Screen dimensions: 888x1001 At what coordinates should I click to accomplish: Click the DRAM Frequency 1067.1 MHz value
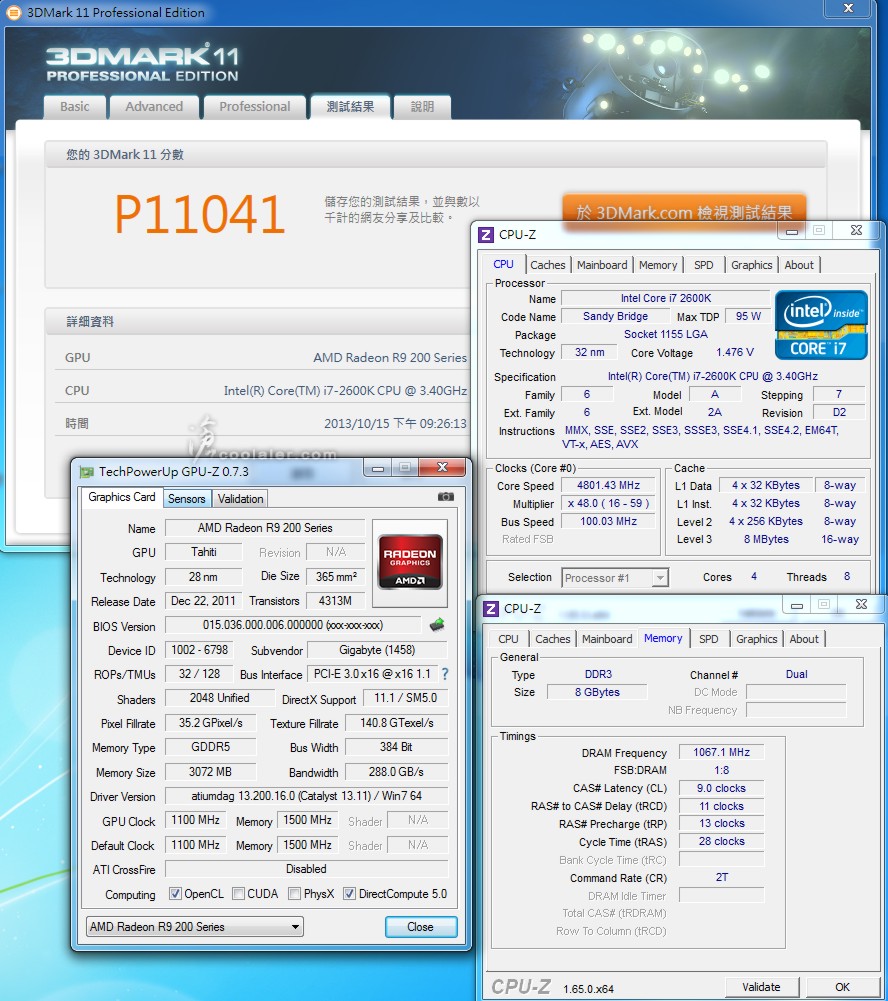tap(721, 752)
